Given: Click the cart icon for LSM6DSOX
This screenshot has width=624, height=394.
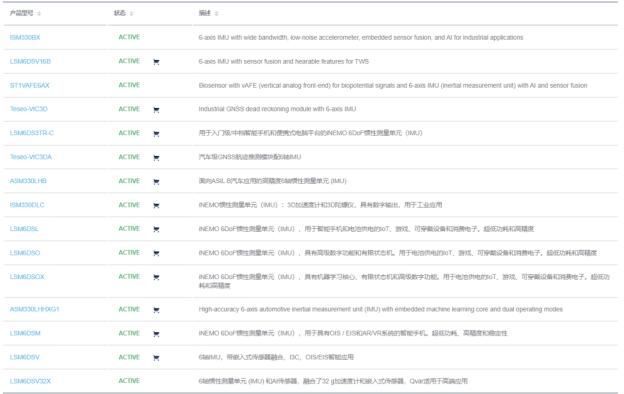Looking at the screenshot, I should [x=156, y=277].
